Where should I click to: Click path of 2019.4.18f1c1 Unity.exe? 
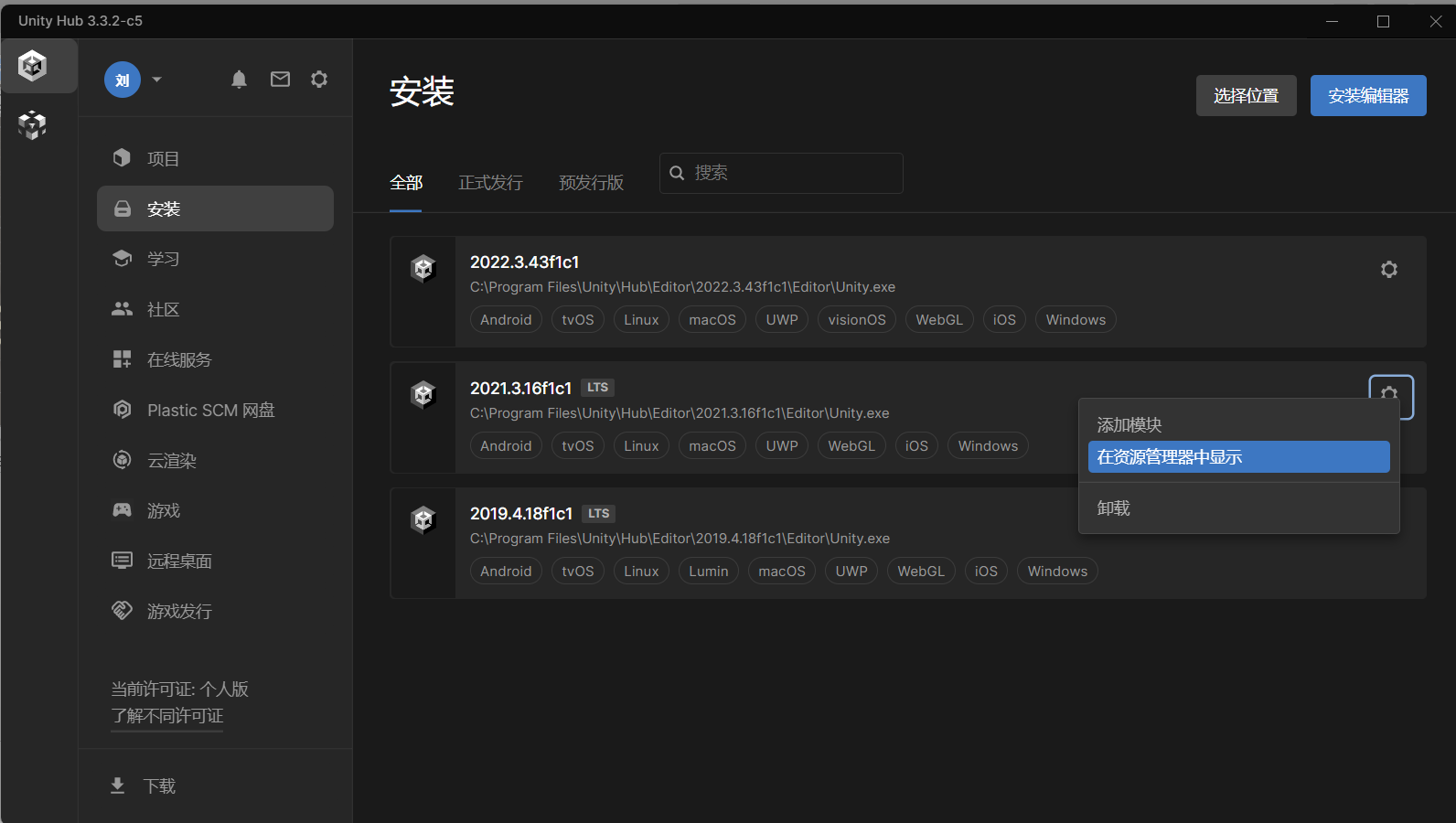680,539
